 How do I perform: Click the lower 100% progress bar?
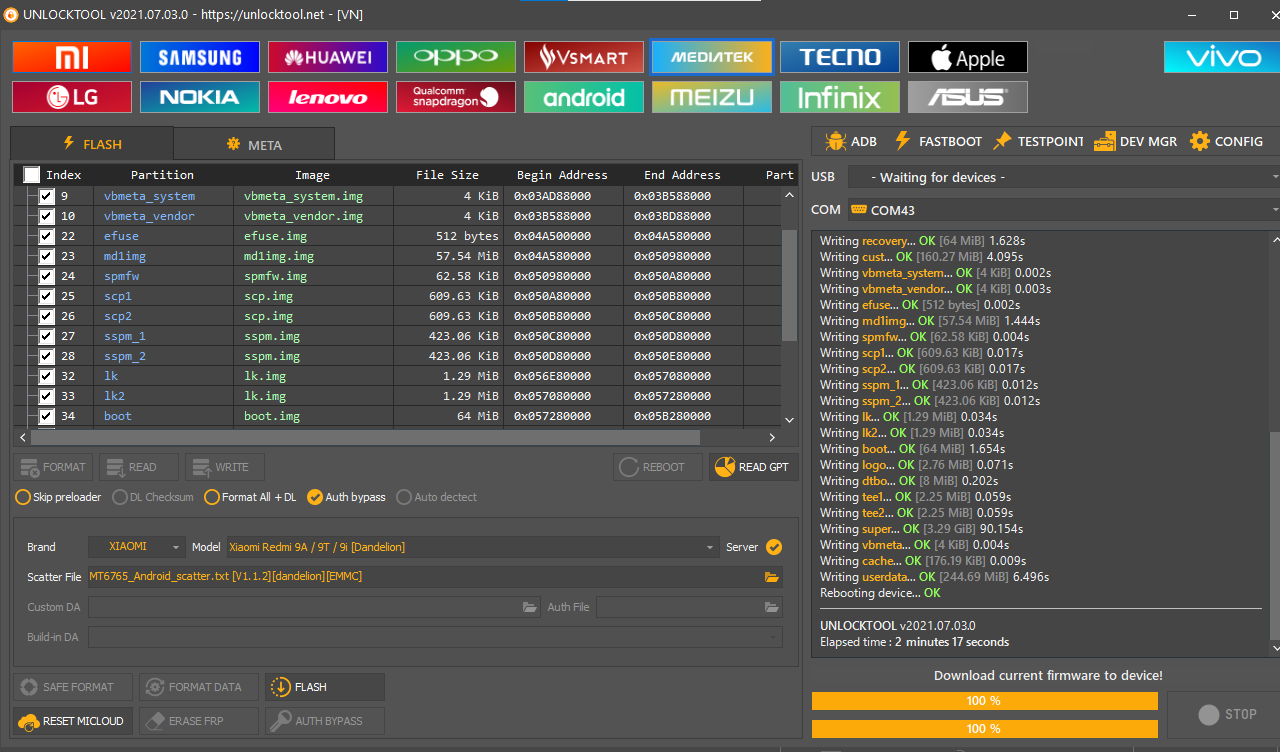coord(984,728)
